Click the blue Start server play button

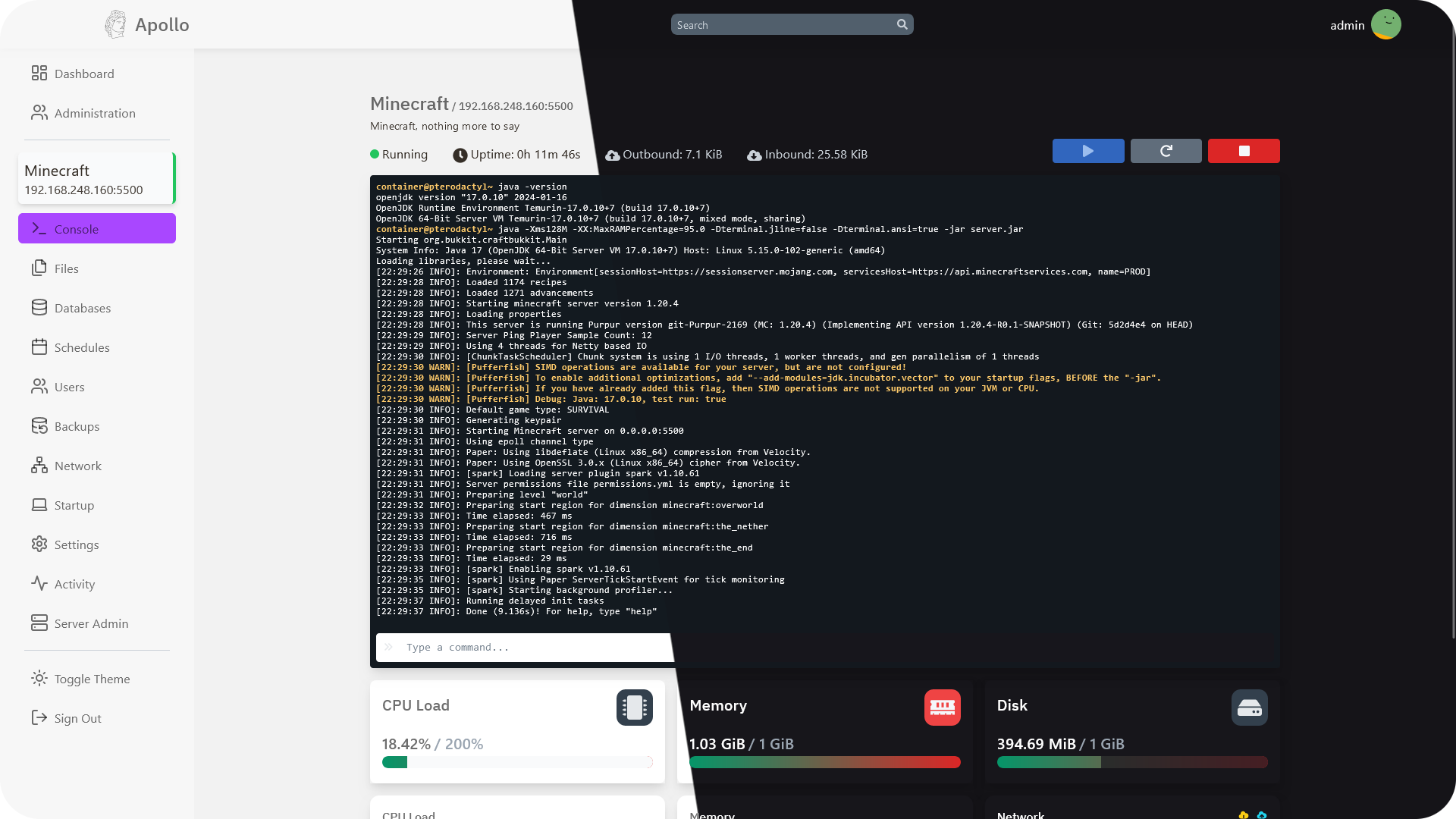coord(1088,151)
